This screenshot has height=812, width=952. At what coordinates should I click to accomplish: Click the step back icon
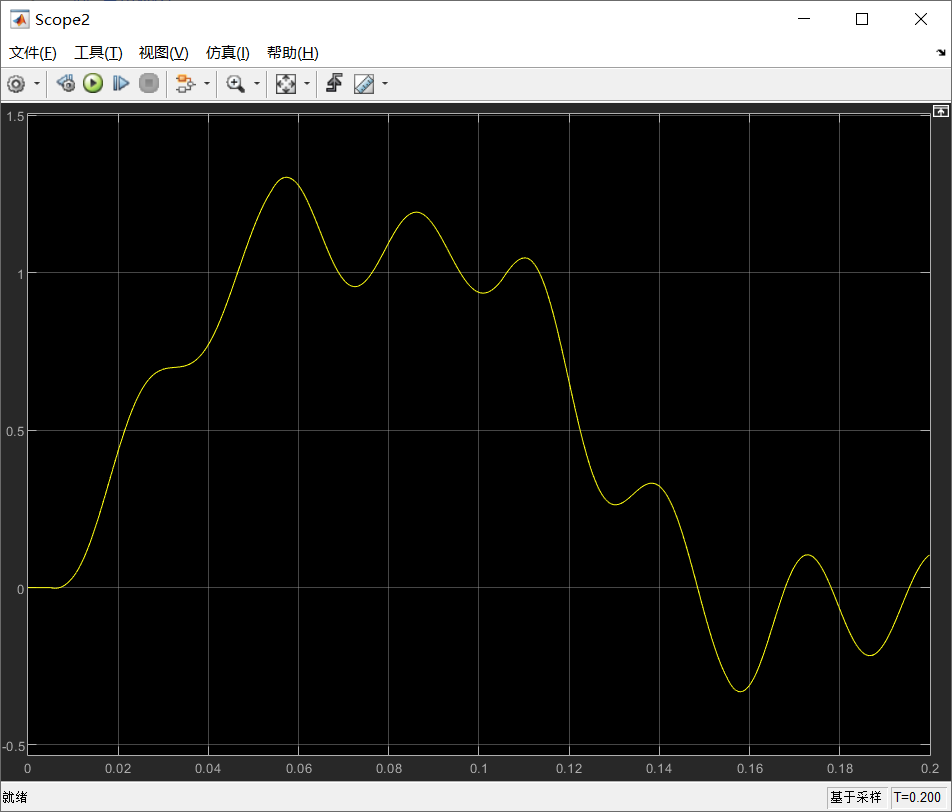66,83
